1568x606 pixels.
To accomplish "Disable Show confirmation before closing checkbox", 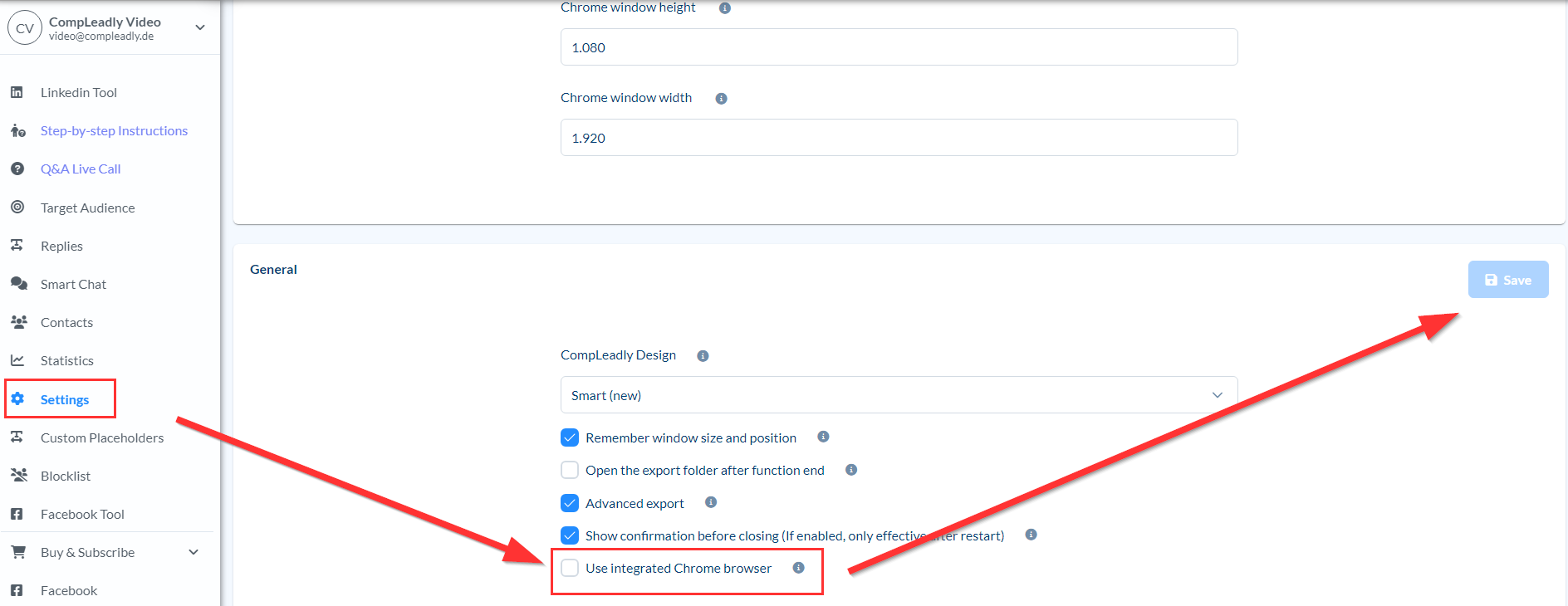I will [x=570, y=535].
